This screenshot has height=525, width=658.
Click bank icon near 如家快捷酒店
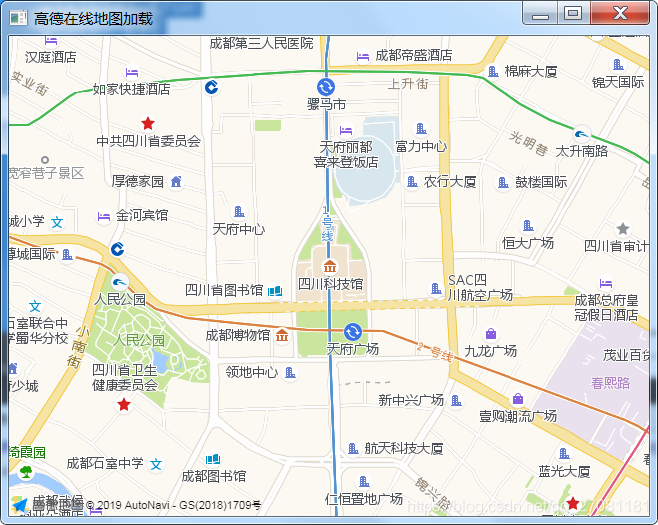(x=212, y=87)
